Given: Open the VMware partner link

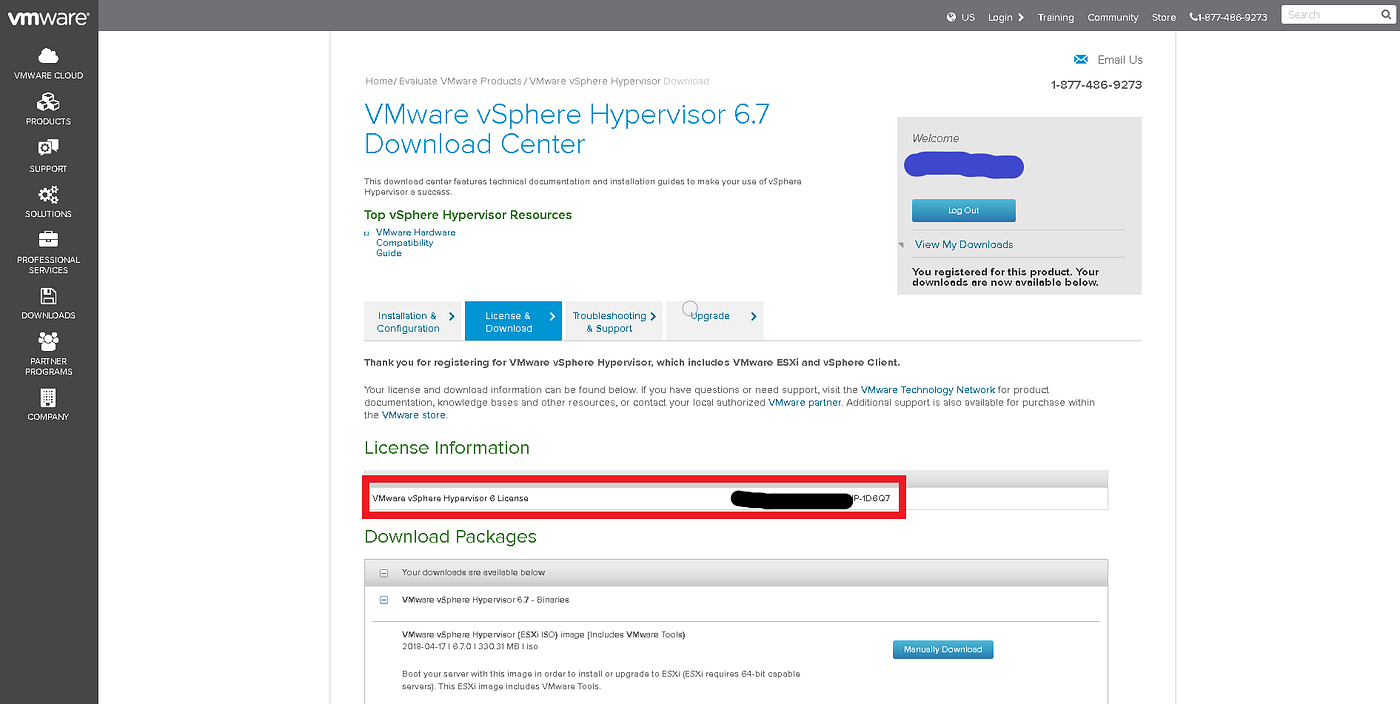Looking at the screenshot, I should [805, 402].
